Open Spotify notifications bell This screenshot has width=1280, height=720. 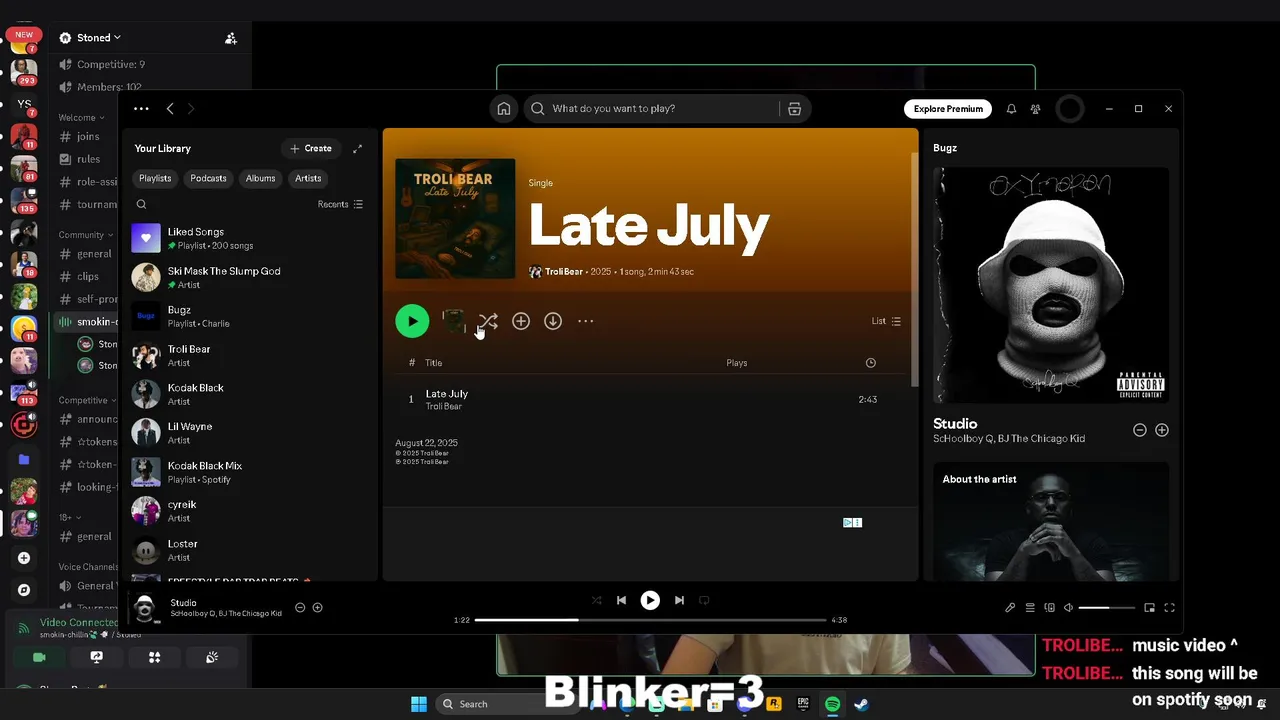tap(1011, 109)
